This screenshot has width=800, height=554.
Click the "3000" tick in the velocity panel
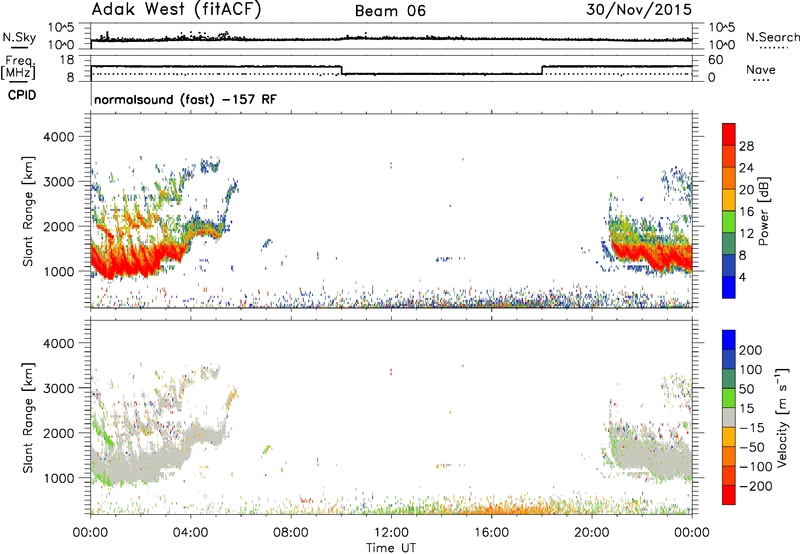[x=58, y=388]
